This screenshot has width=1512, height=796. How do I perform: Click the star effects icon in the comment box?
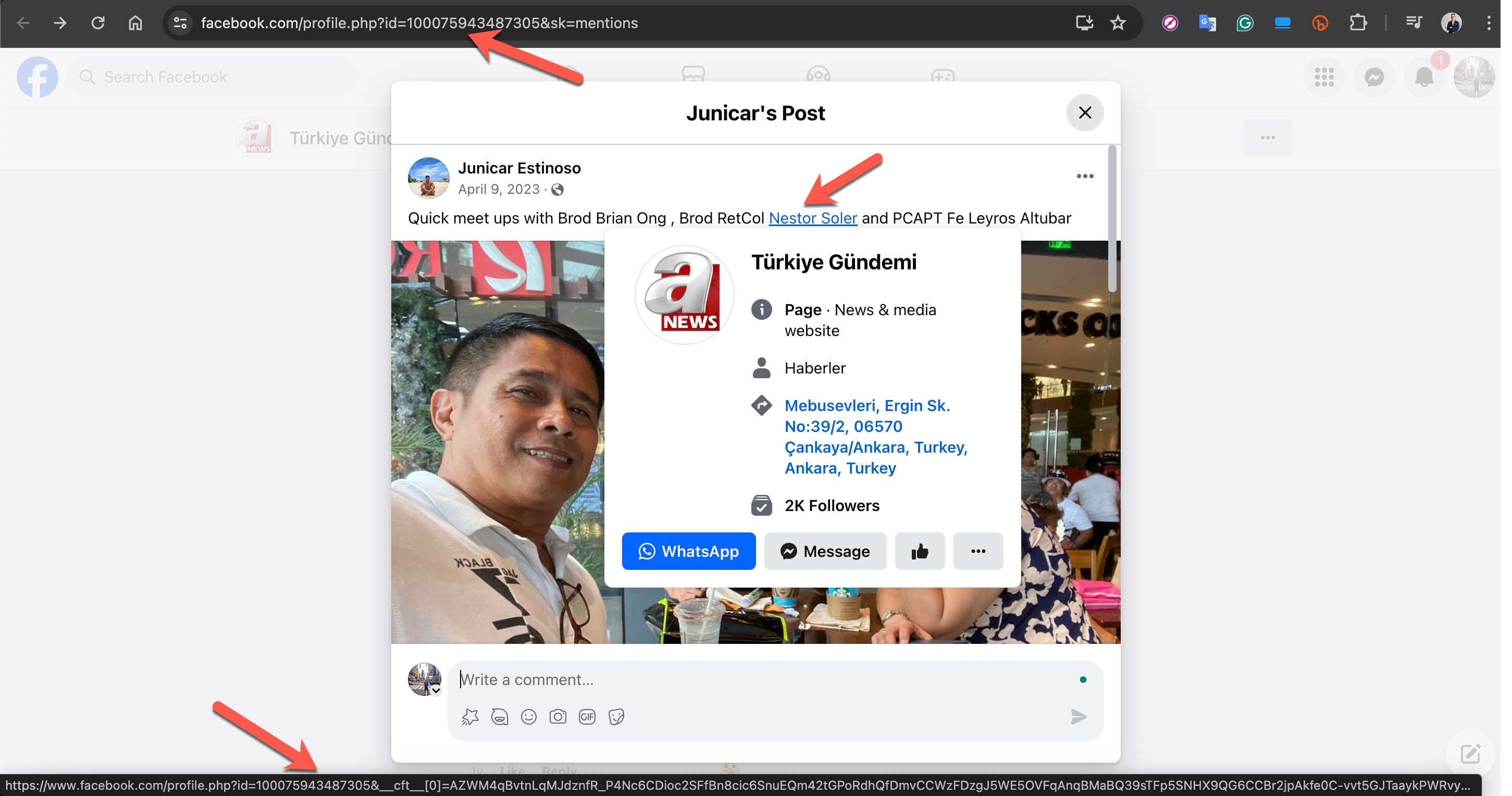point(470,717)
